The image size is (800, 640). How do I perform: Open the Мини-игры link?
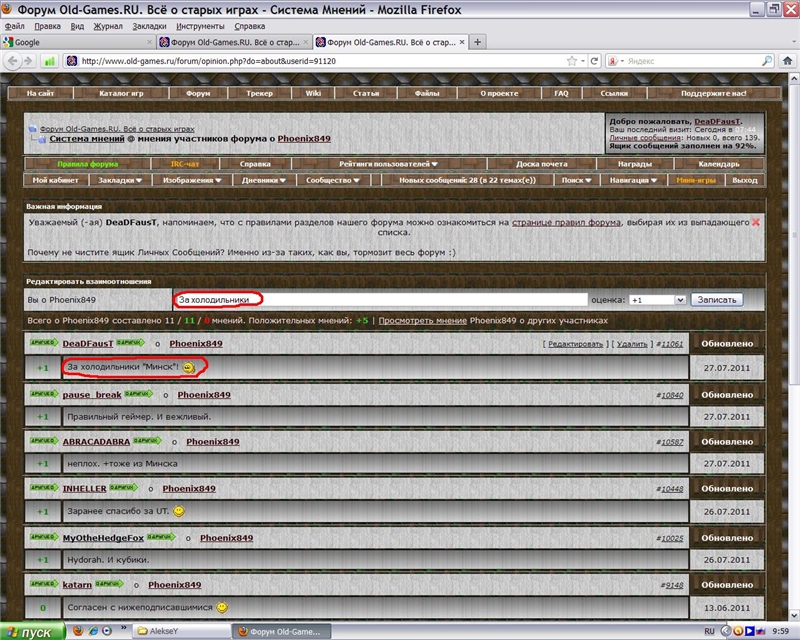pyautogui.click(x=696, y=180)
